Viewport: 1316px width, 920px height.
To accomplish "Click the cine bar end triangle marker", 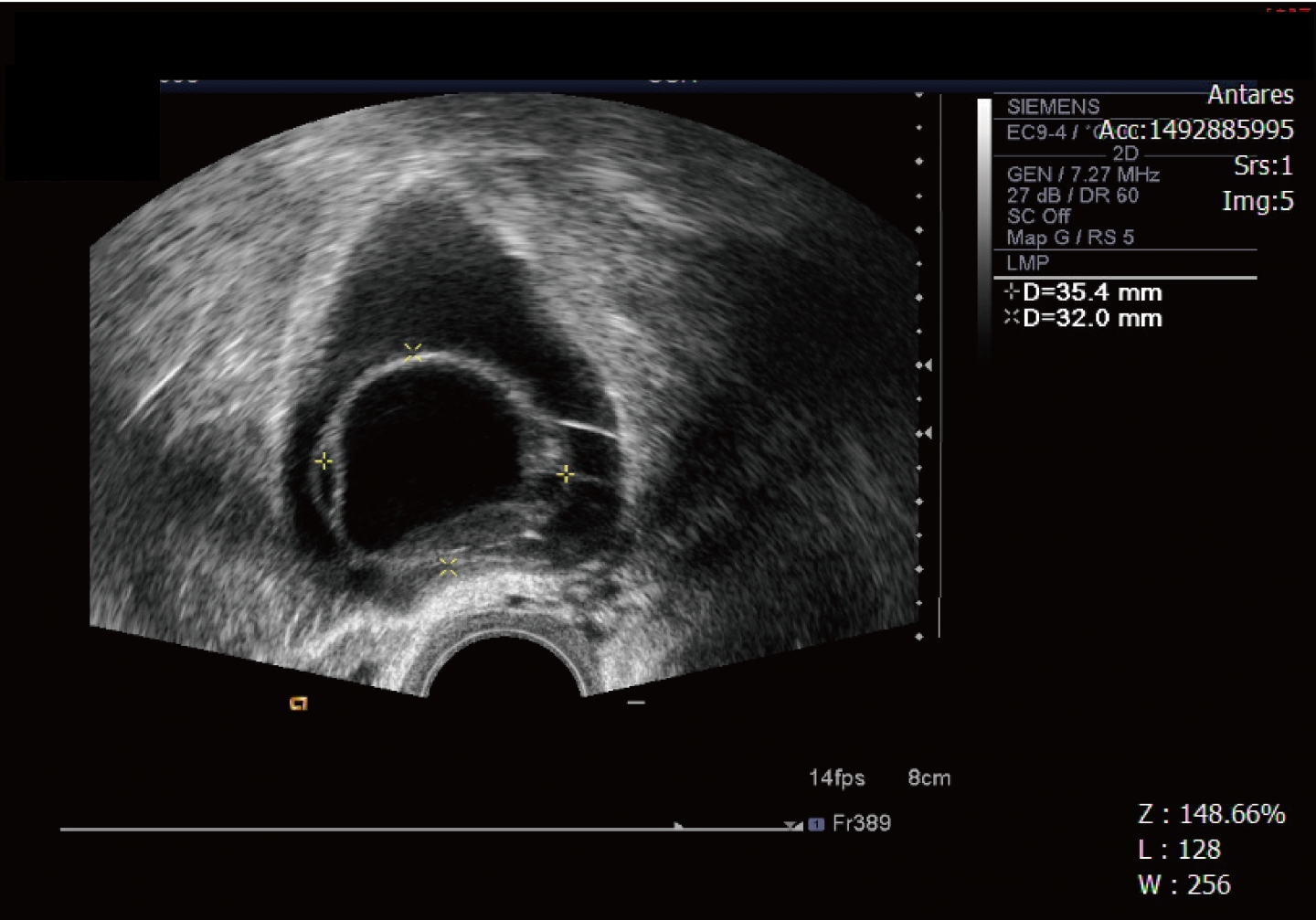I will (x=791, y=826).
